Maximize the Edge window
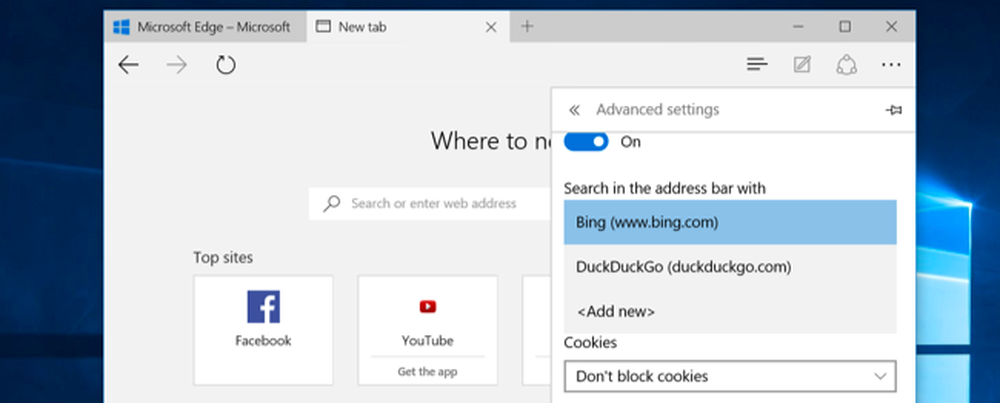Viewport: 1000px width, 403px height. 845,27
